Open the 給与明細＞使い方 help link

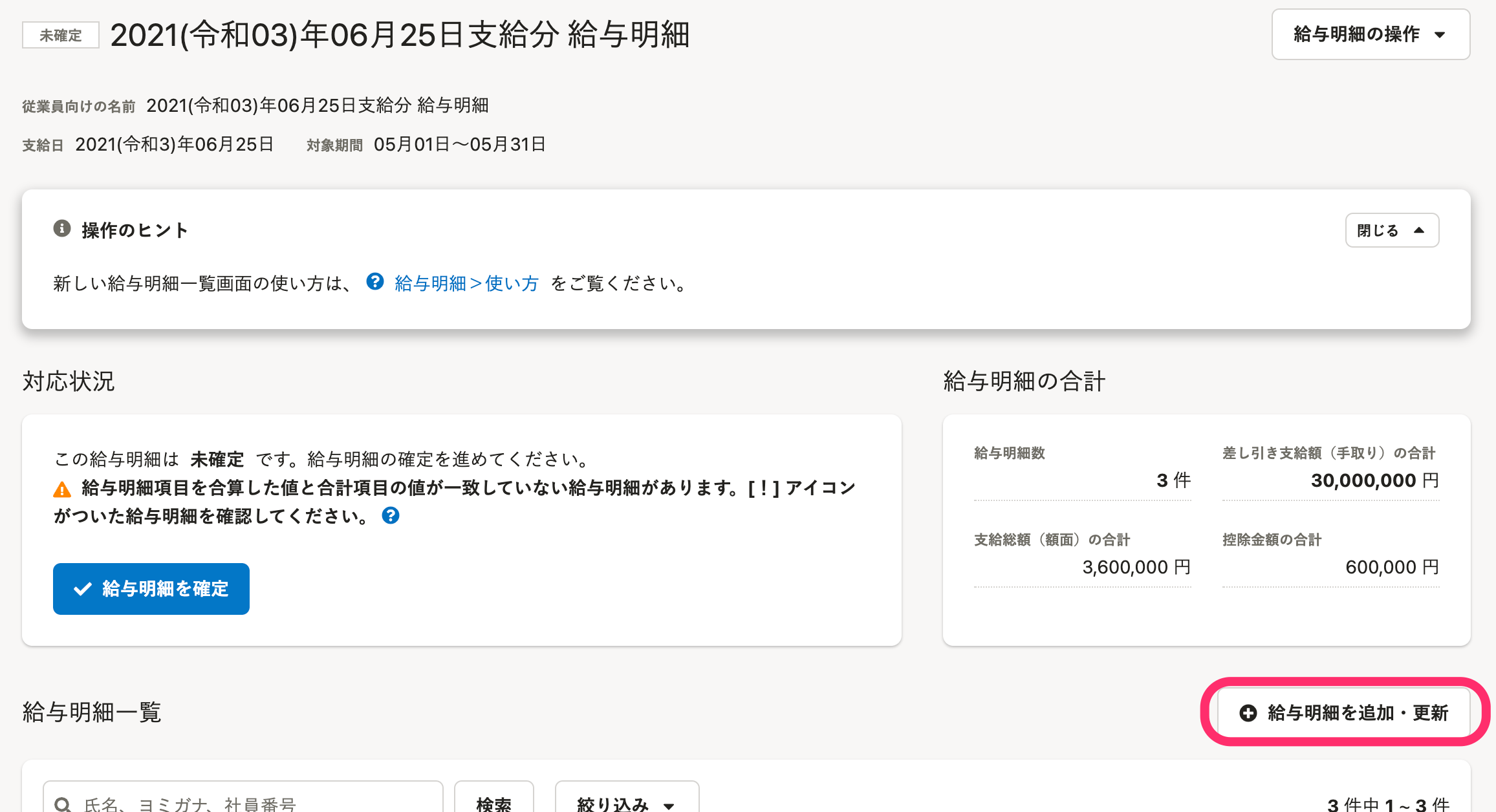(466, 283)
